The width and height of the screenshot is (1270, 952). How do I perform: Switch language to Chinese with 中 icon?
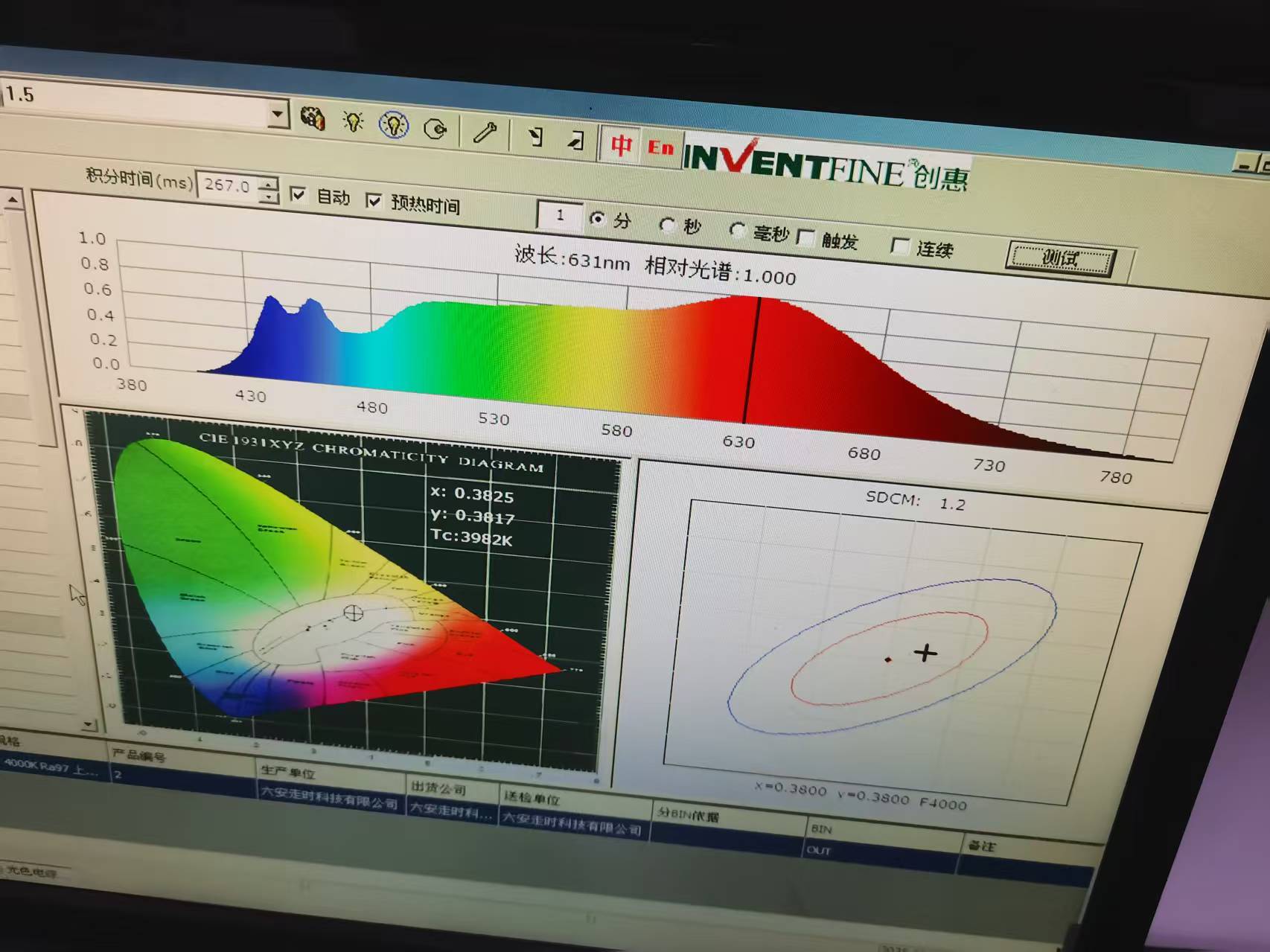pyautogui.click(x=621, y=144)
